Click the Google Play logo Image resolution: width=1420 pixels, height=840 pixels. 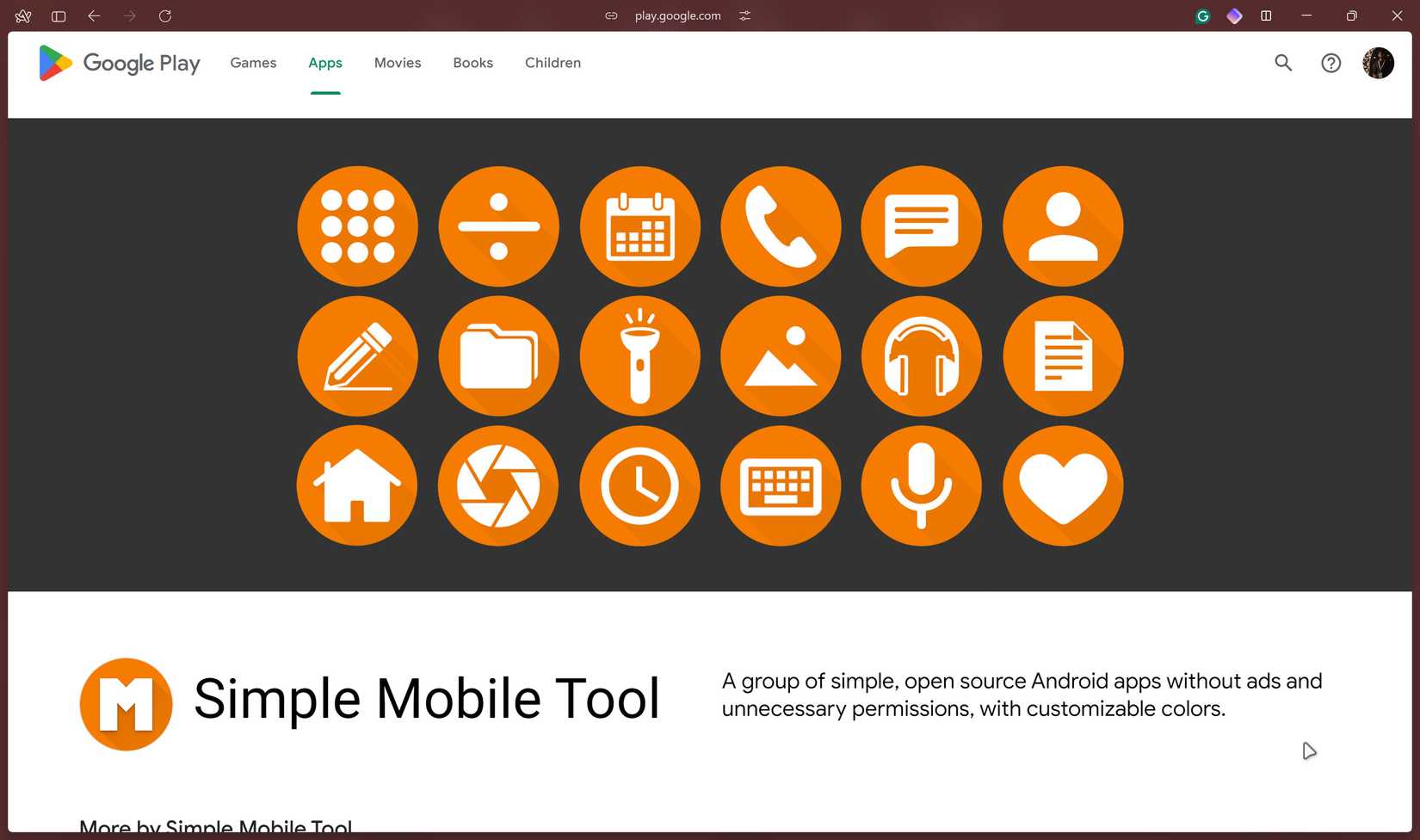pos(119,63)
